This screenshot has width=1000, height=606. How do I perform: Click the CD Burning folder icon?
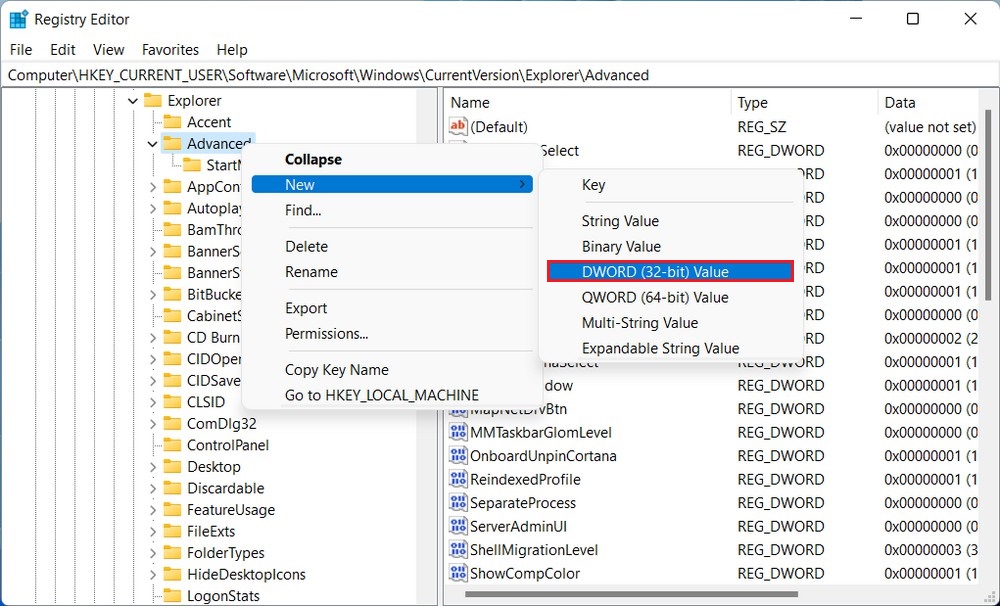pos(172,337)
